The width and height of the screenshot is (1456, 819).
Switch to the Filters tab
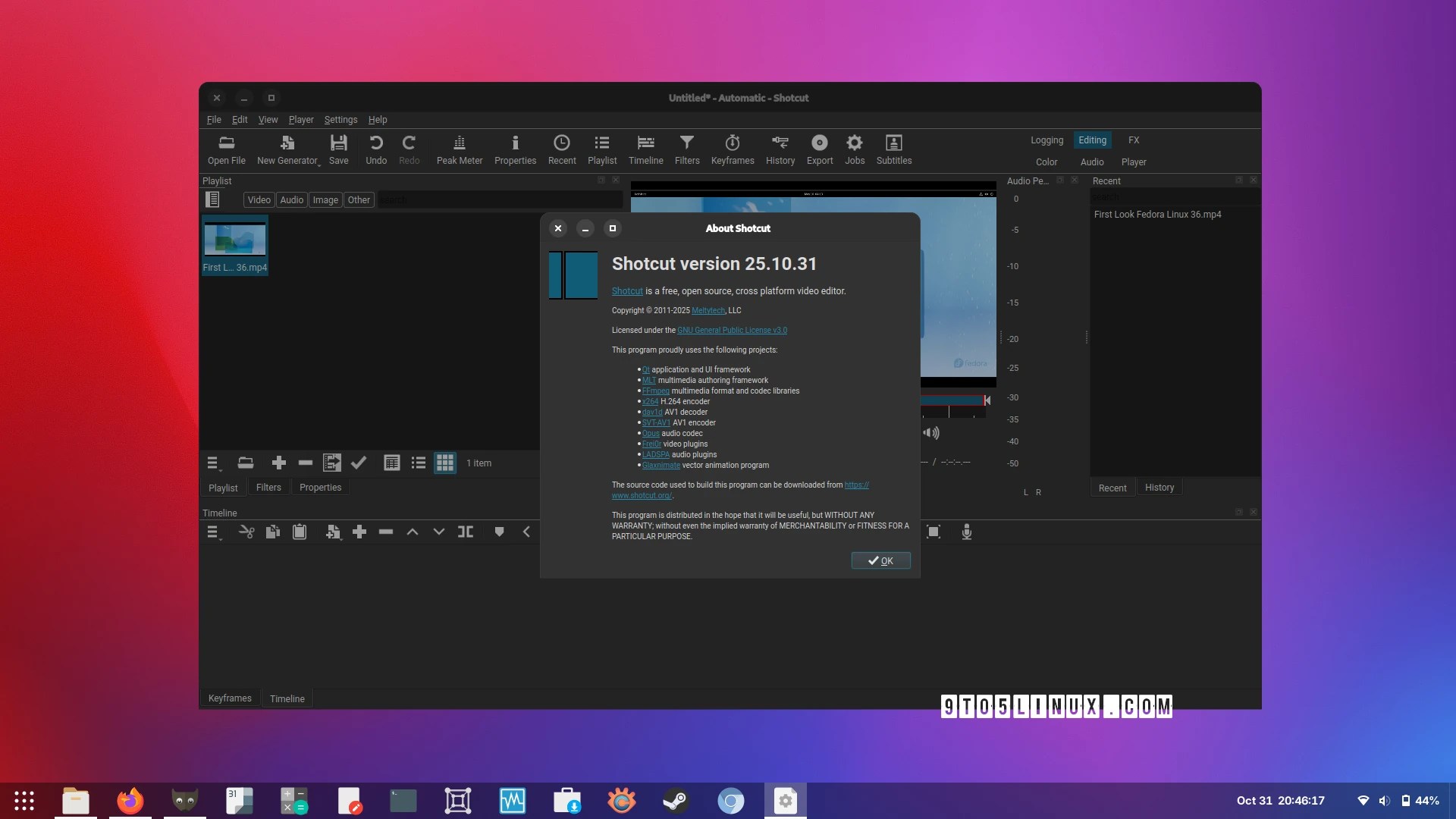coord(268,488)
